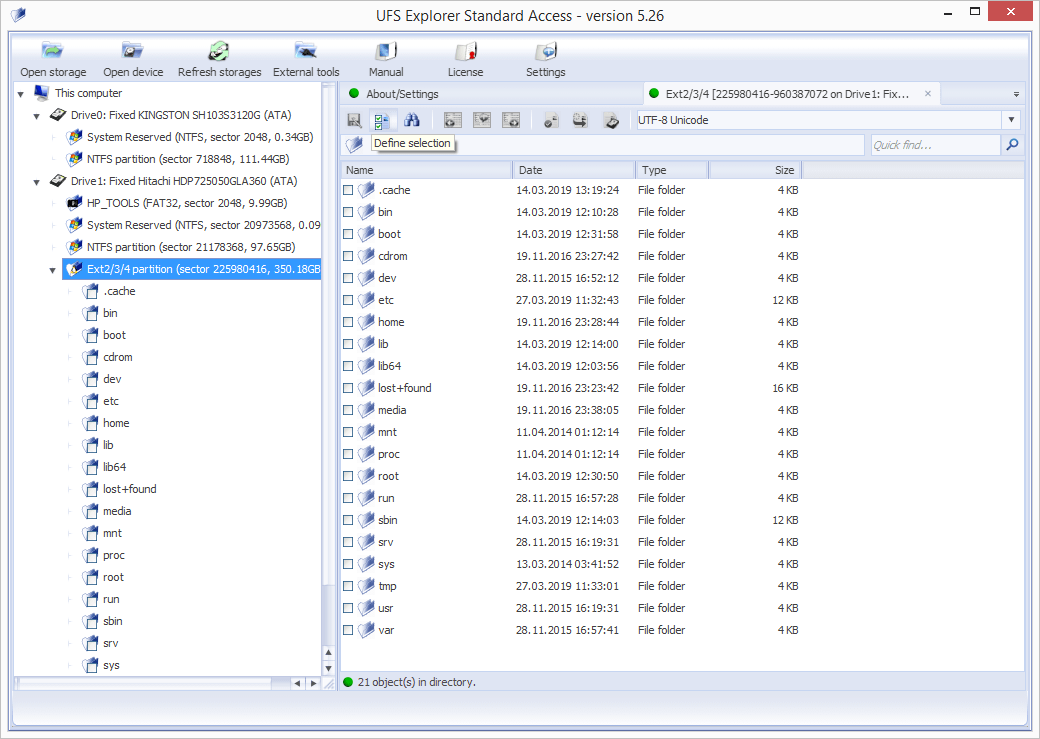This screenshot has width=1040, height=739.
Task: Click the Open device icon
Action: (133, 52)
